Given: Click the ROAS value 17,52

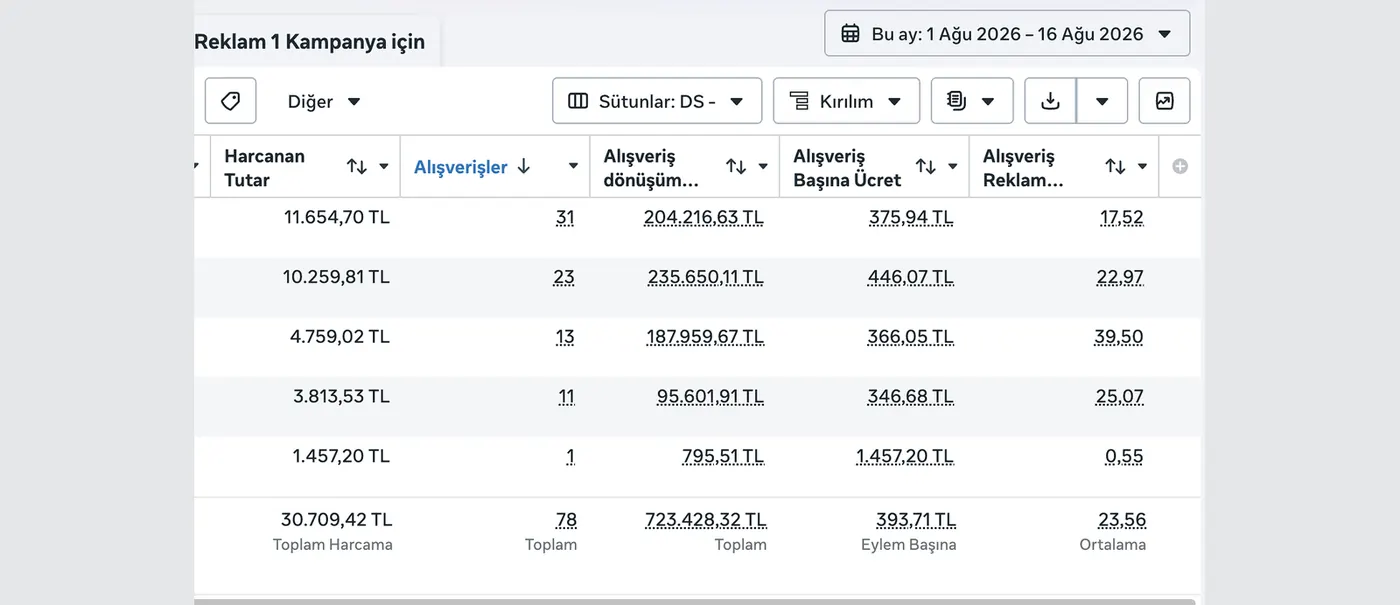Looking at the screenshot, I should click(1121, 217).
